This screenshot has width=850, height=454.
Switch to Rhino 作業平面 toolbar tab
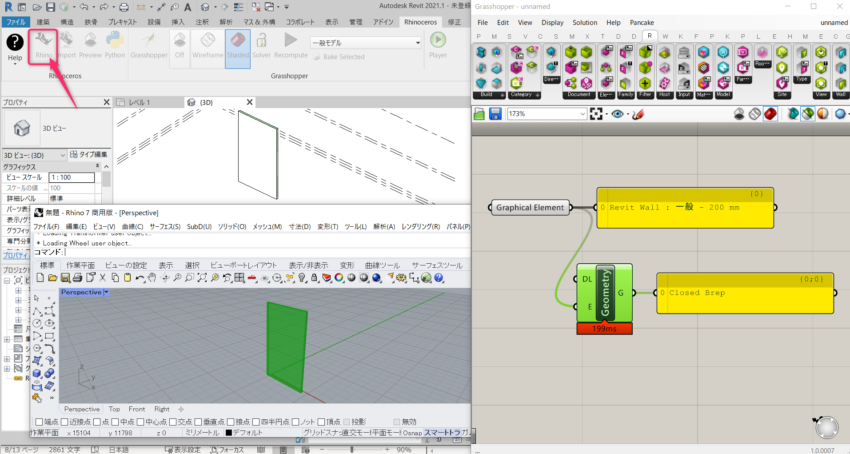tap(80, 265)
